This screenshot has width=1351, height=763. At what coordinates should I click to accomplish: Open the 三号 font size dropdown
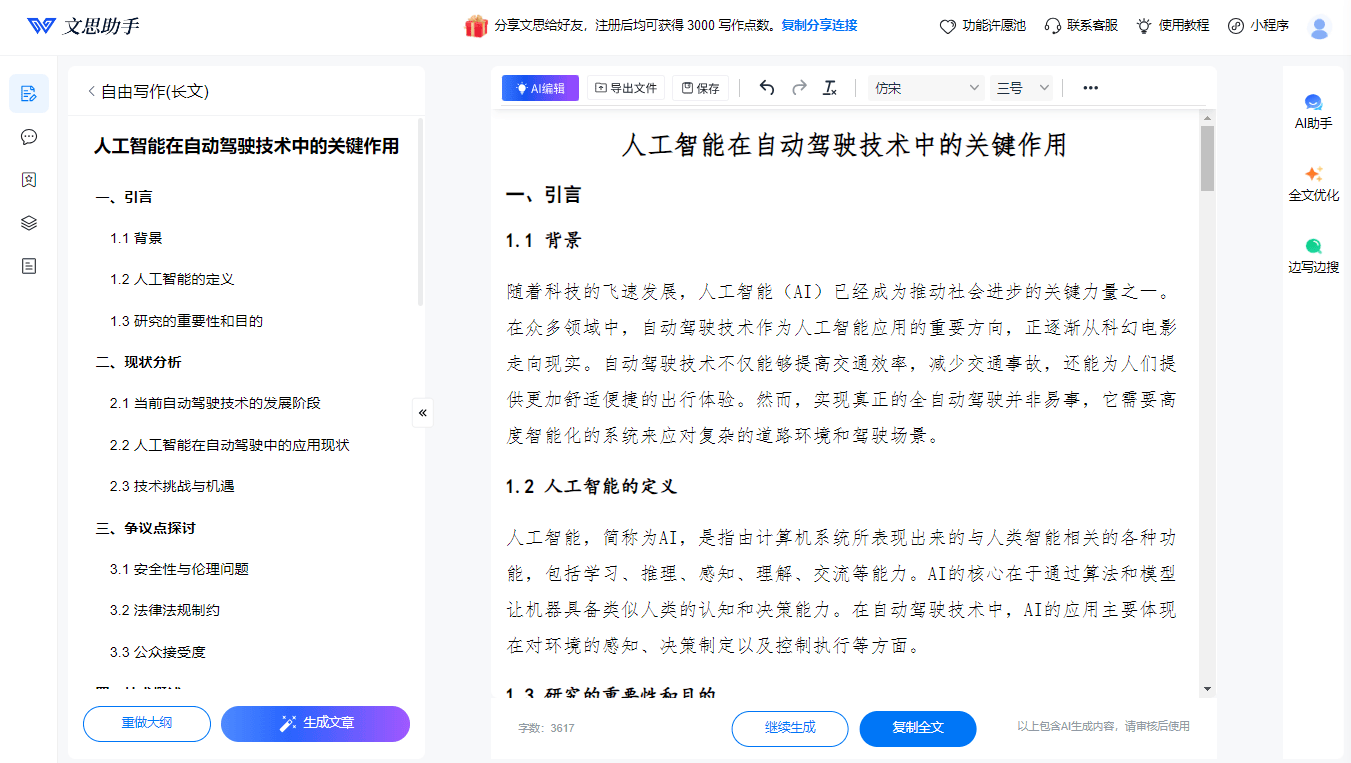pyautogui.click(x=1022, y=88)
